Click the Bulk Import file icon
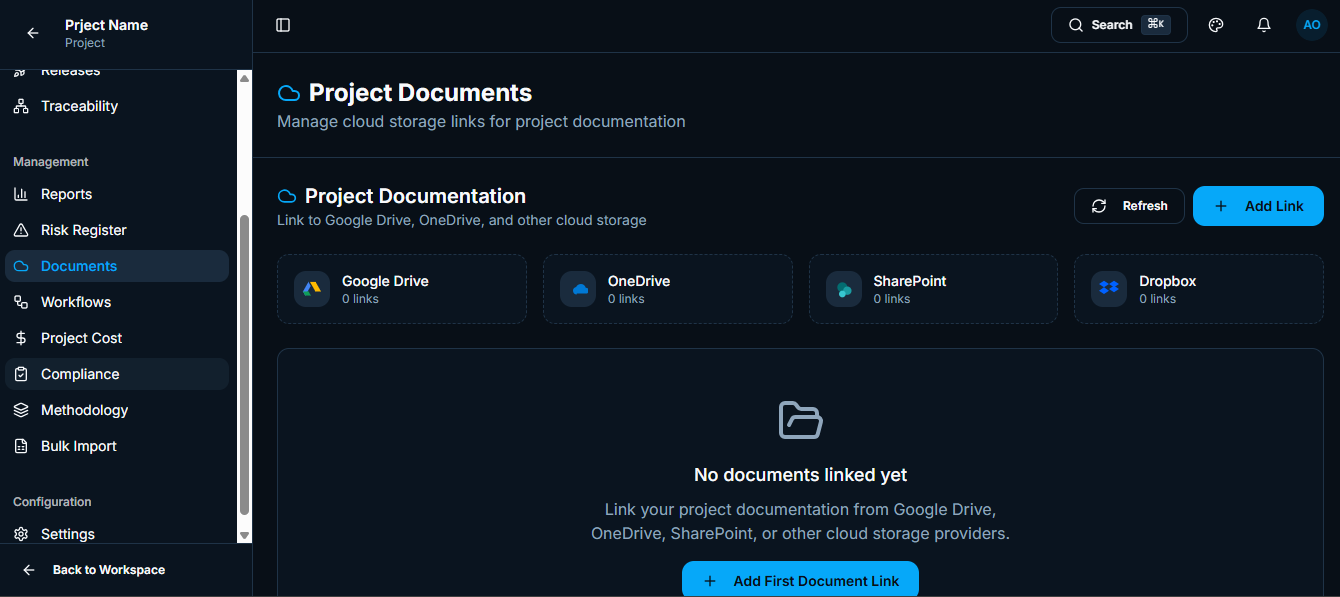Viewport: 1340px width, 597px height. point(21,446)
